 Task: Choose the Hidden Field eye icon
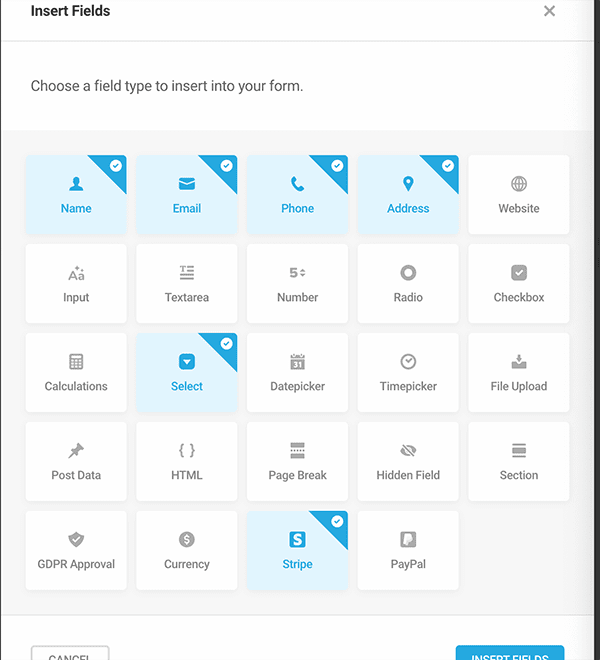(x=408, y=451)
